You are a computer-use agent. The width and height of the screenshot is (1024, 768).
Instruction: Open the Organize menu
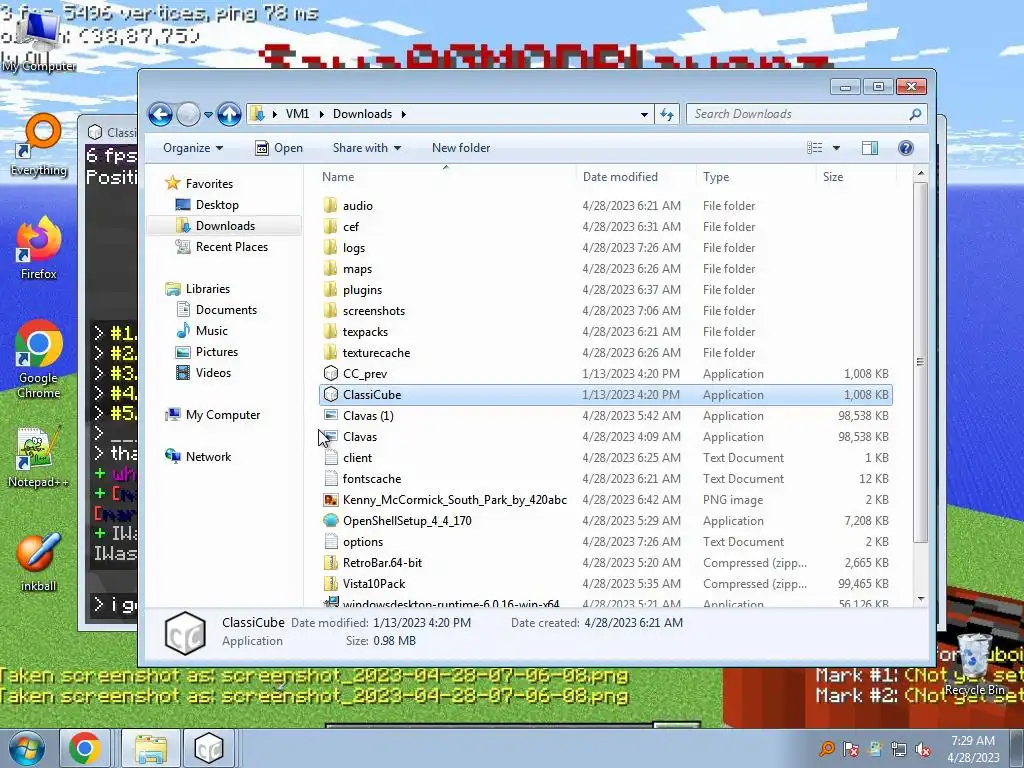(193, 148)
